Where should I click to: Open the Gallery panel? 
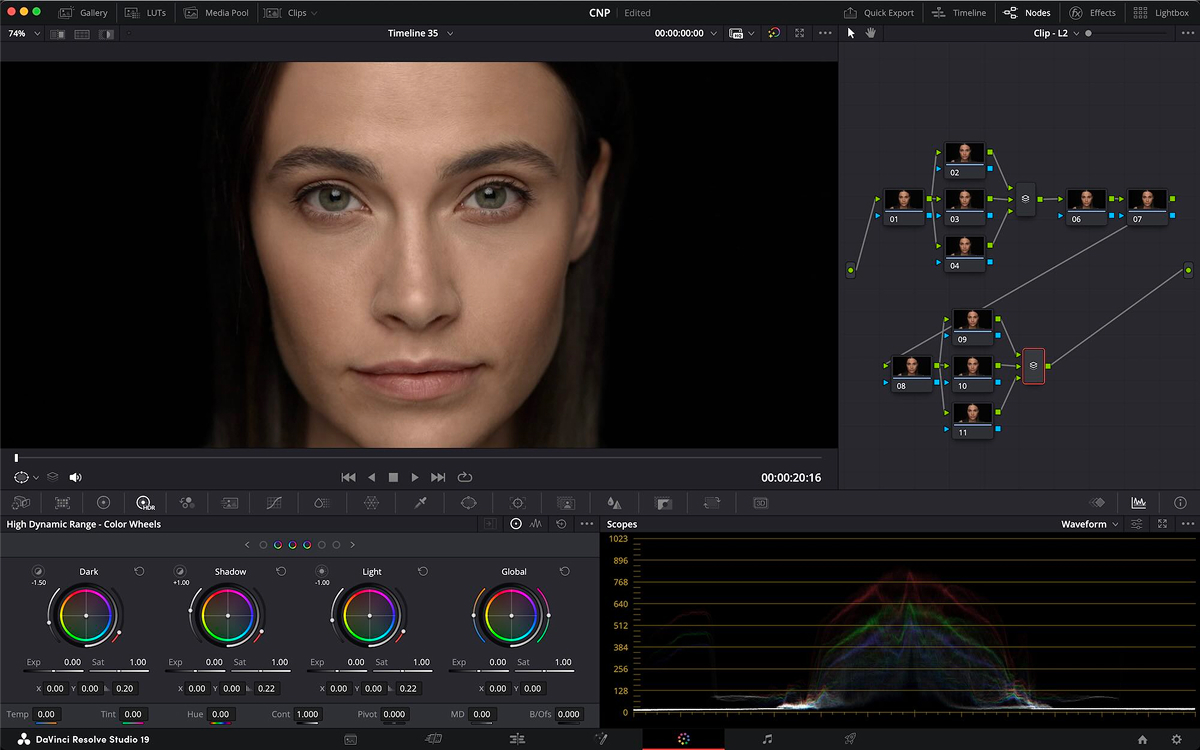[x=84, y=13]
